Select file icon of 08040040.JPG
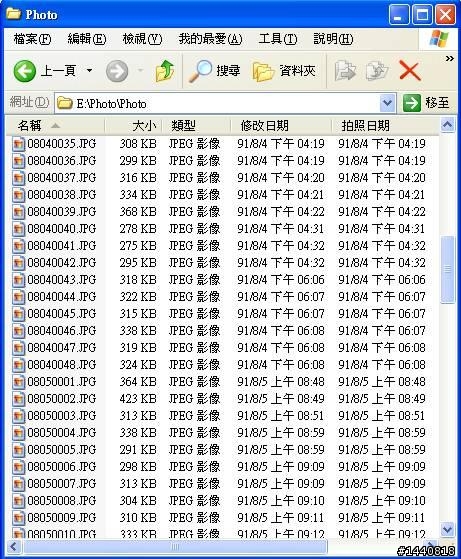 tap(18, 229)
